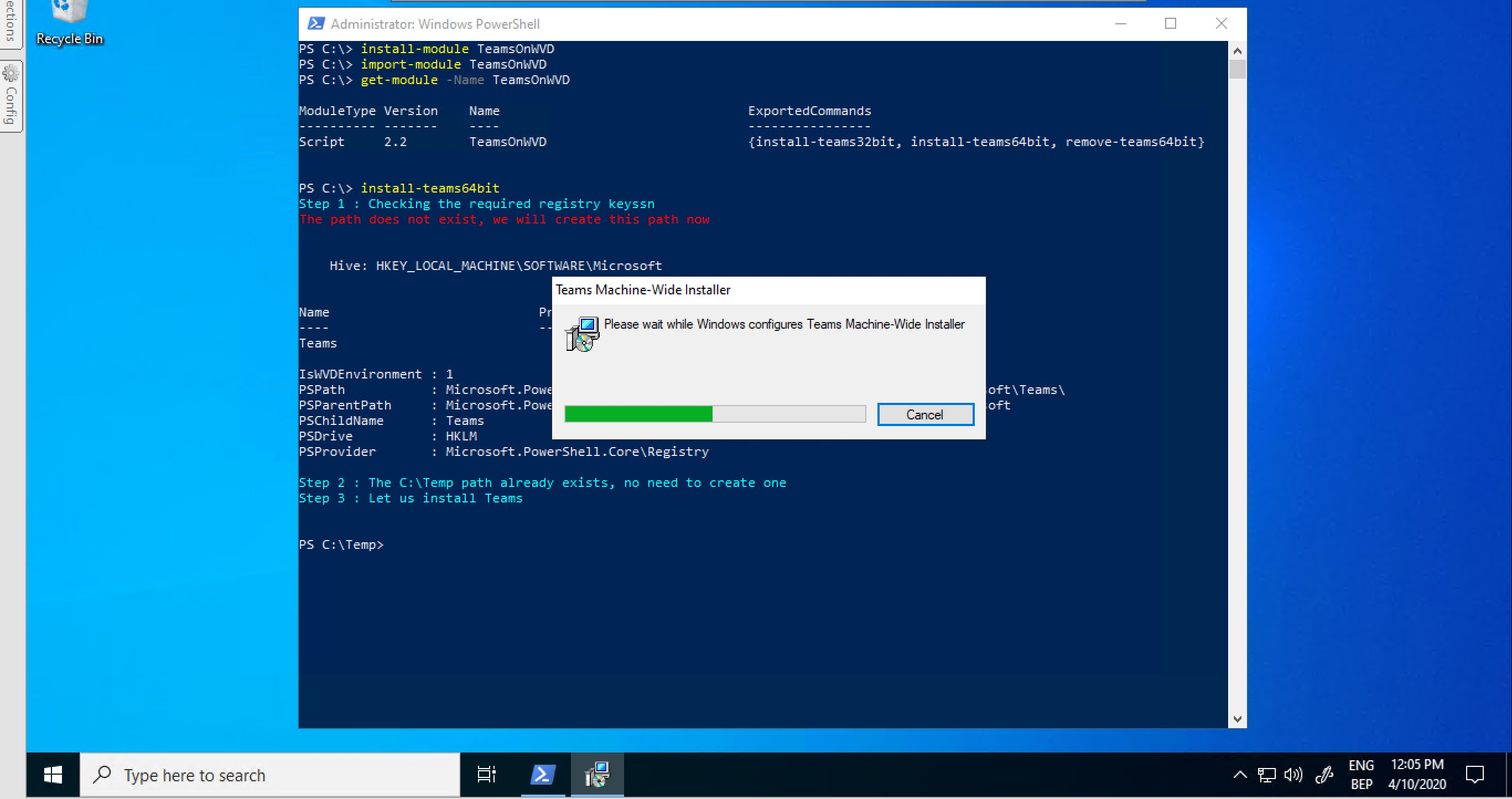This screenshot has height=799, width=1512.
Task: Click the search magnifier icon
Action: tap(102, 774)
